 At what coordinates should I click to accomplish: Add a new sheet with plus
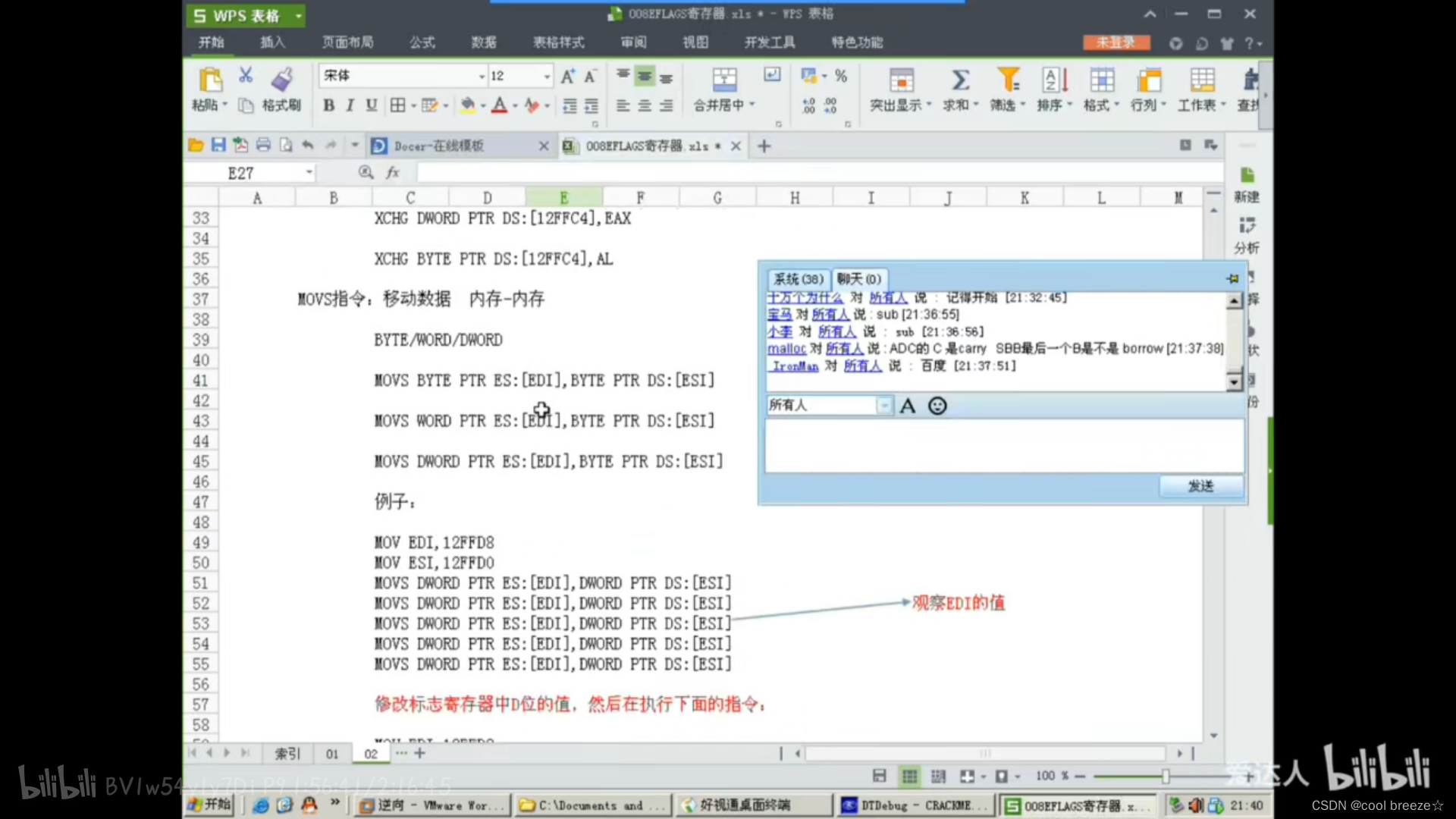point(419,753)
